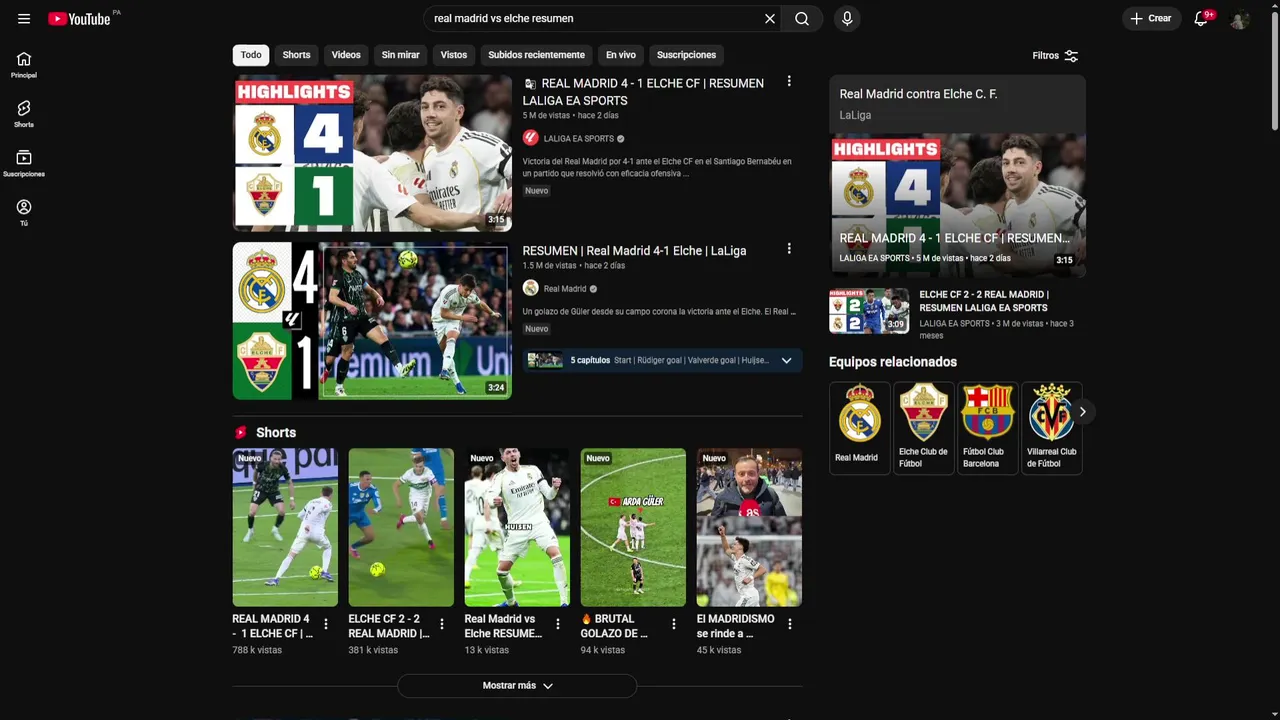The image size is (1280, 720).
Task: Open LALIGA highlights 4-1 video thumbnail
Action: pyautogui.click(x=372, y=153)
